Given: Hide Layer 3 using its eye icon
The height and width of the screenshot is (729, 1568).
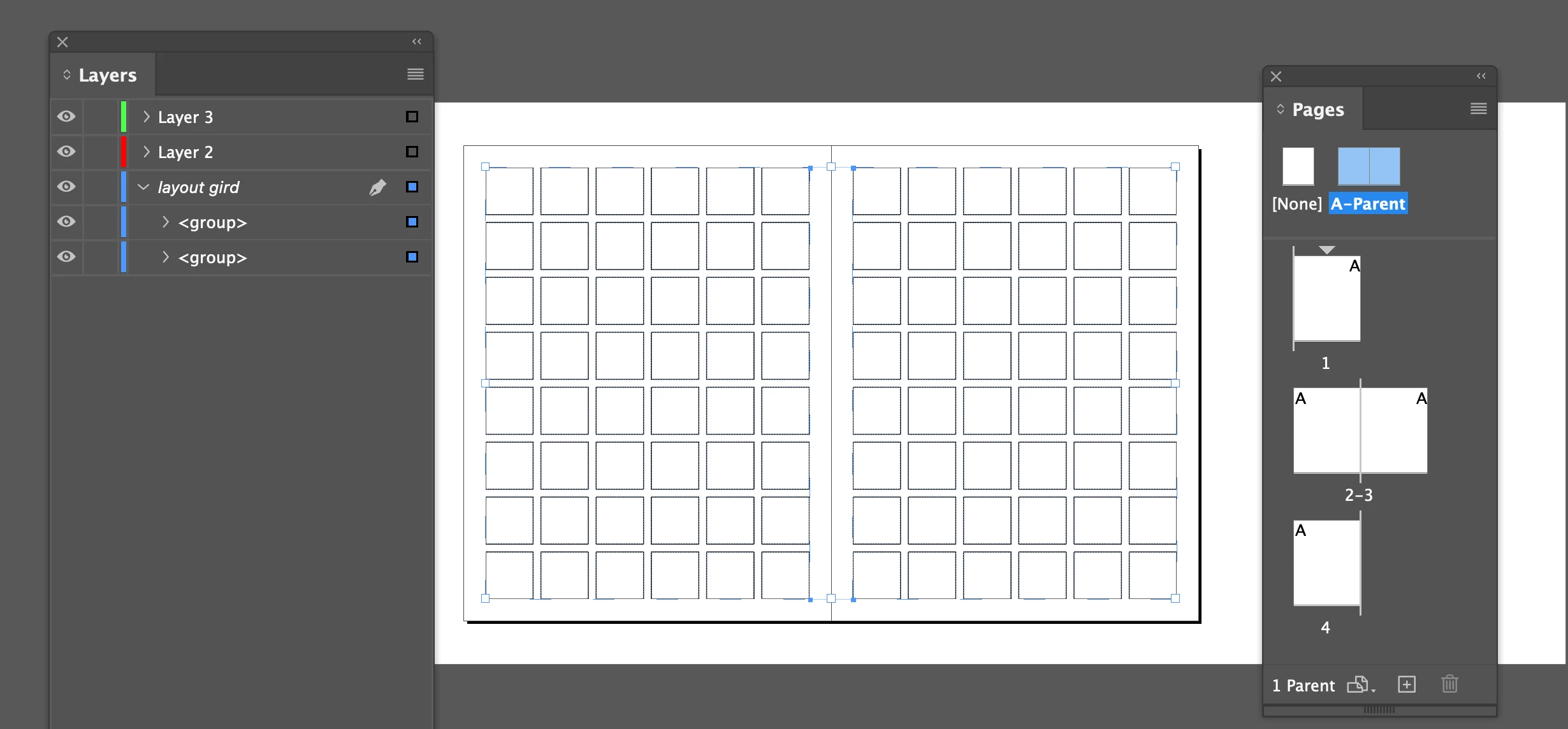Looking at the screenshot, I should coord(66,117).
